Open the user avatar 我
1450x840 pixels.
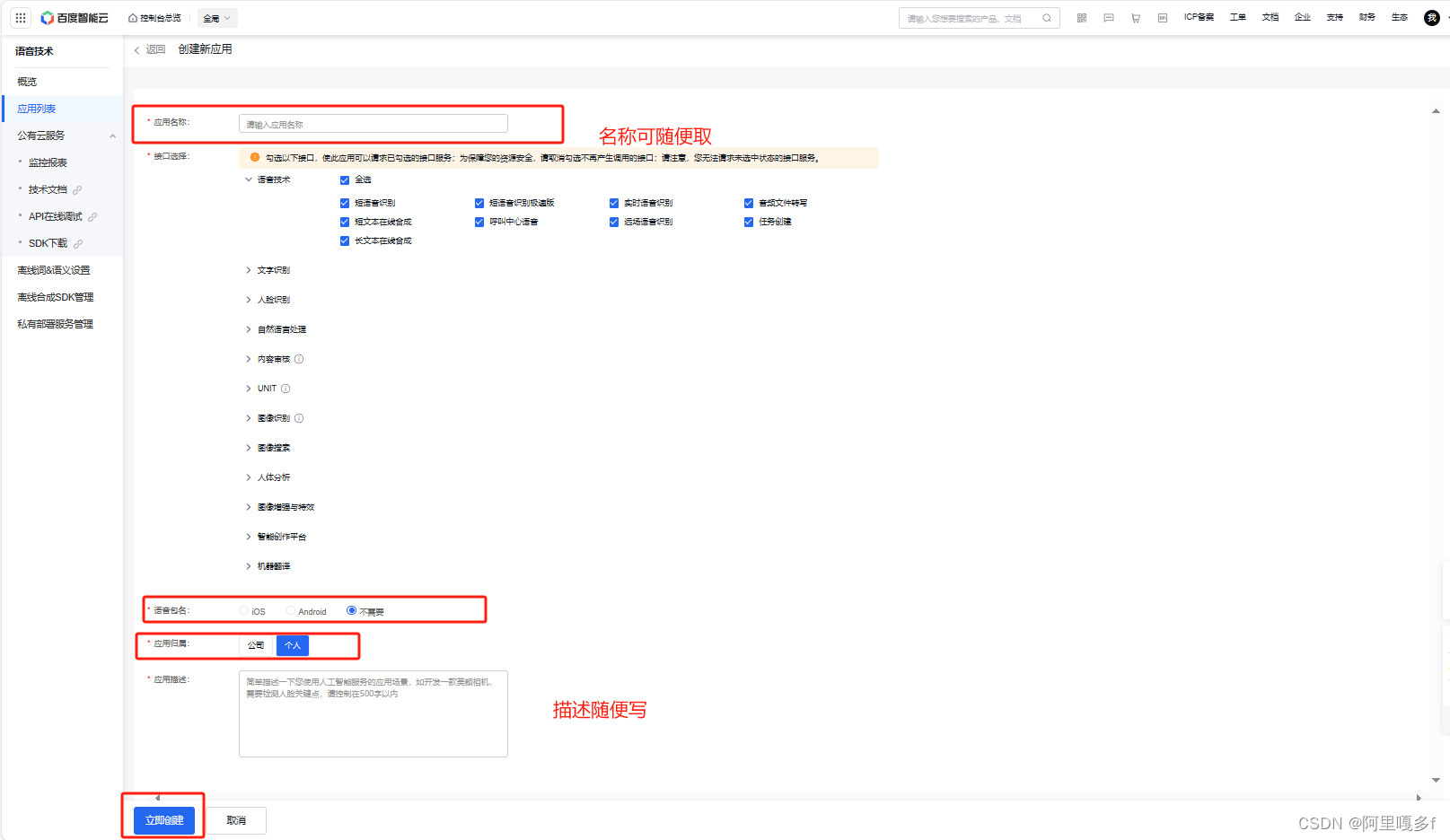coord(1432,18)
